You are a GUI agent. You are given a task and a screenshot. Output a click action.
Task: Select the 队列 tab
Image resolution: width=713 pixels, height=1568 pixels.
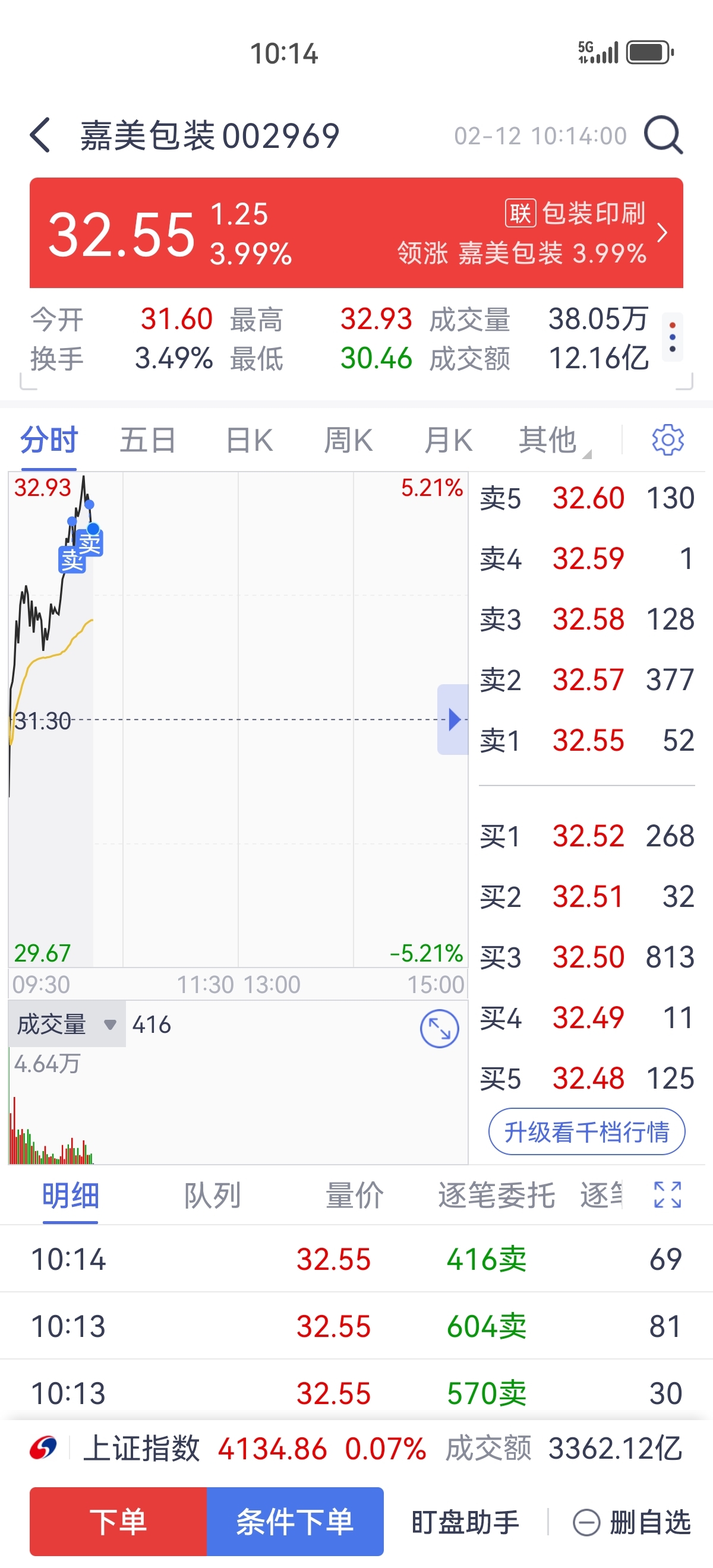213,1195
